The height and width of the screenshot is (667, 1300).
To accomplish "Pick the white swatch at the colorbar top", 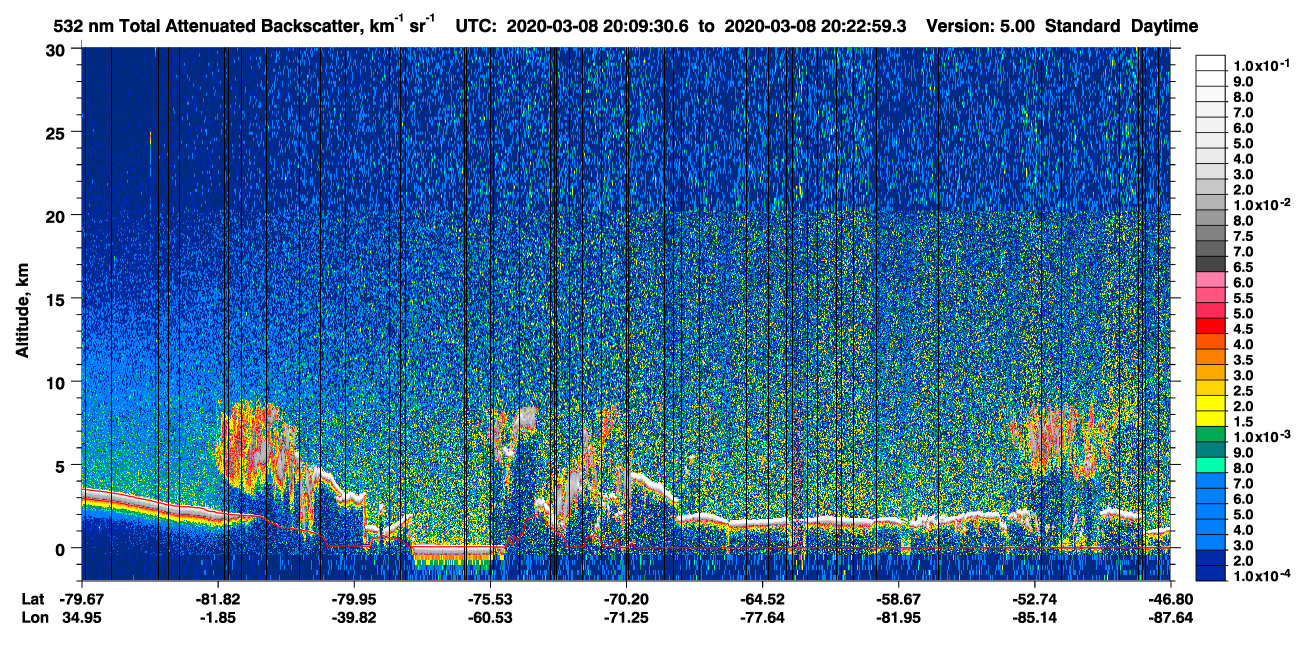I will click(1211, 62).
